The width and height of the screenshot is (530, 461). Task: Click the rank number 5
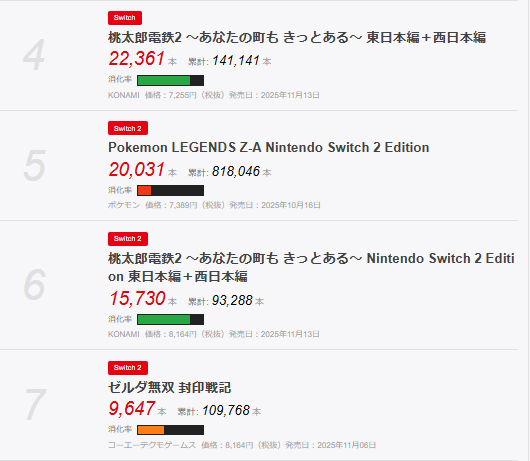[x=34, y=166]
